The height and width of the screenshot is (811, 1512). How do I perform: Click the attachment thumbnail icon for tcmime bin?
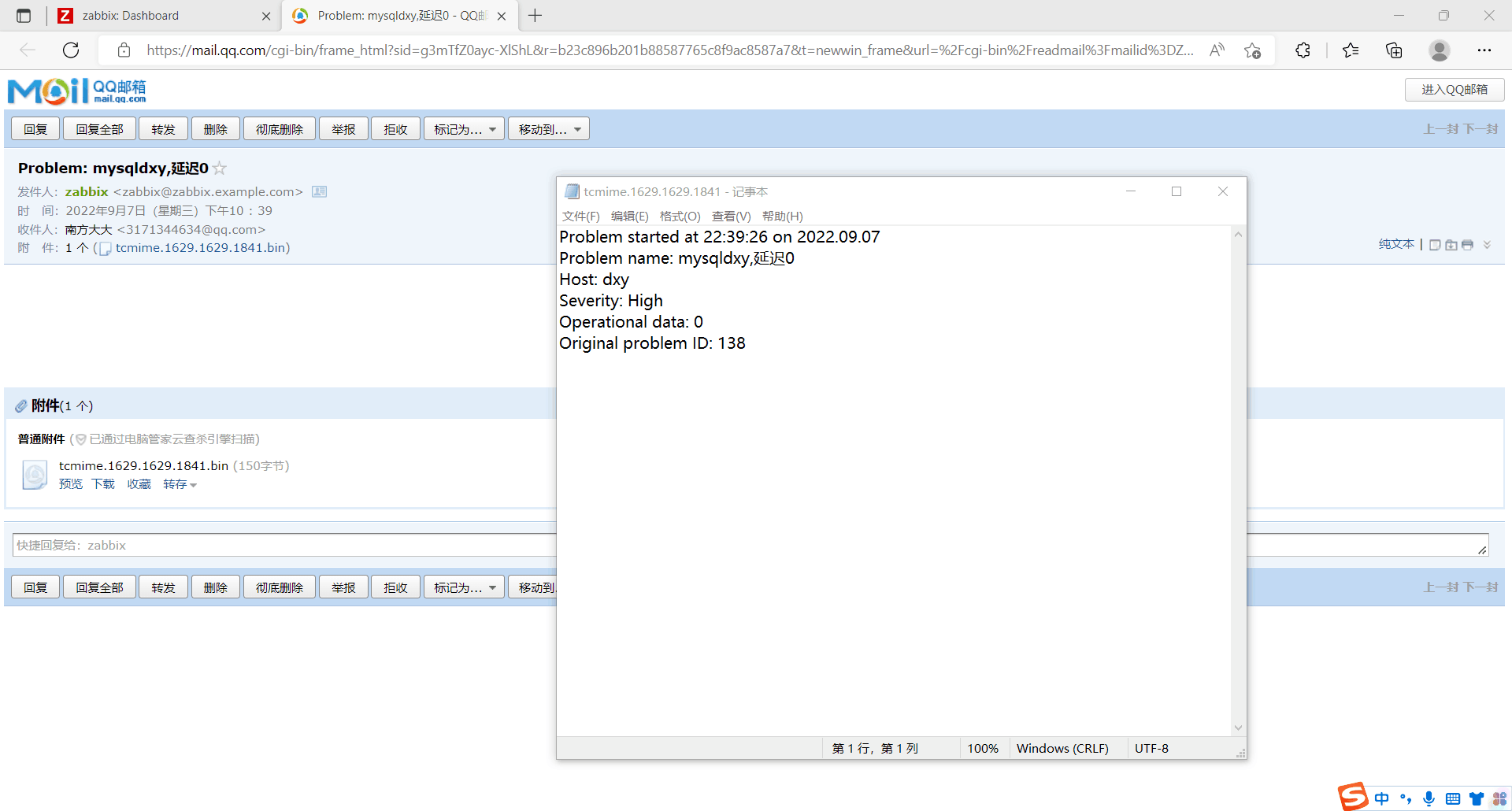tap(35, 475)
